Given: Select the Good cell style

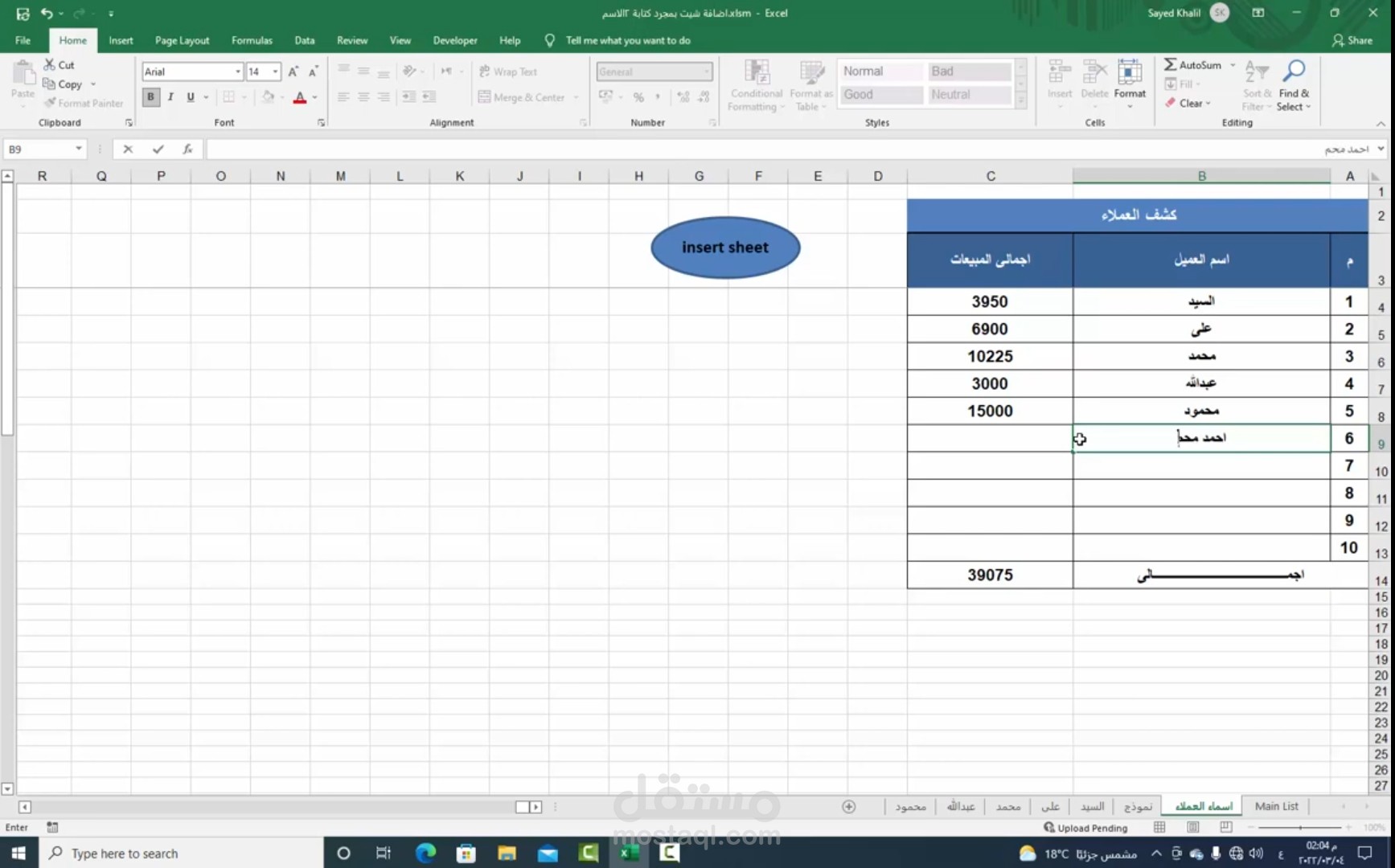Looking at the screenshot, I should pyautogui.click(x=882, y=95).
